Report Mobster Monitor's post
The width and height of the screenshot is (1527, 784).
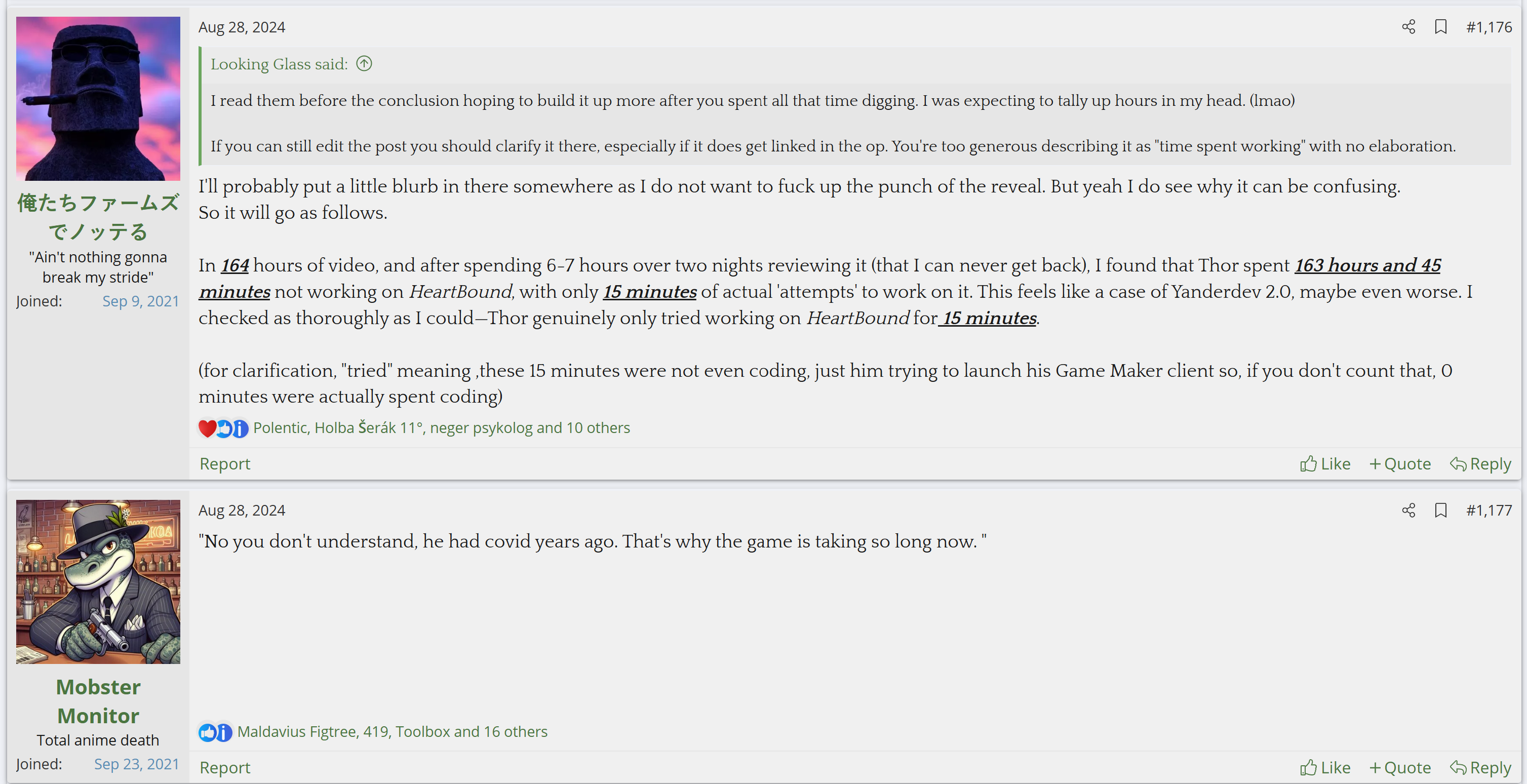tap(225, 767)
